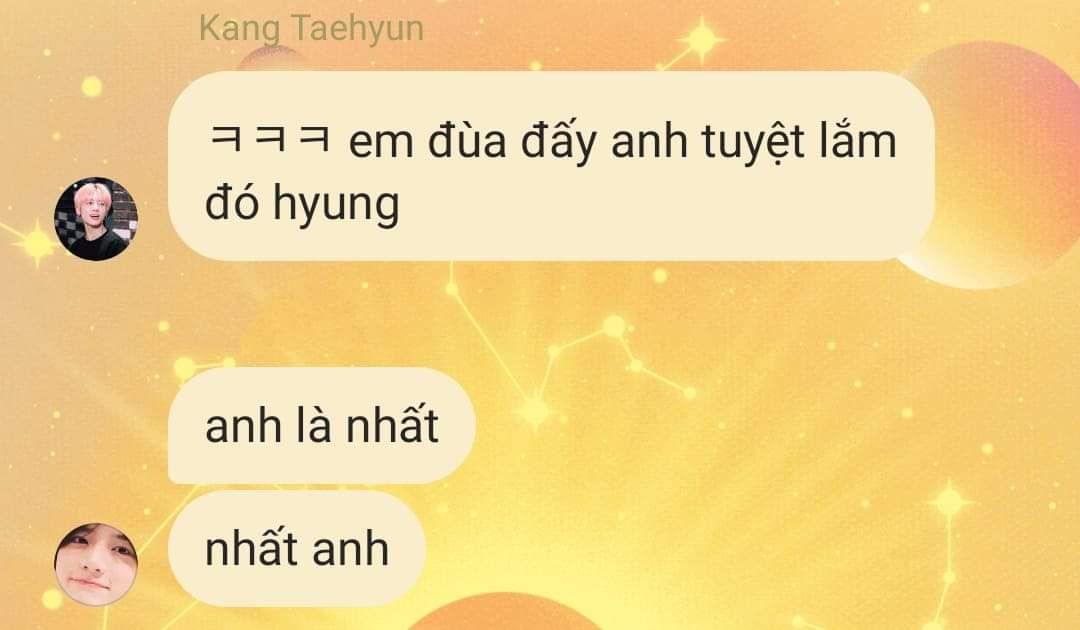Viewport: 1080px width, 630px height.
Task: Tap the yellow star left of pink avatar
Action: (x=34, y=244)
